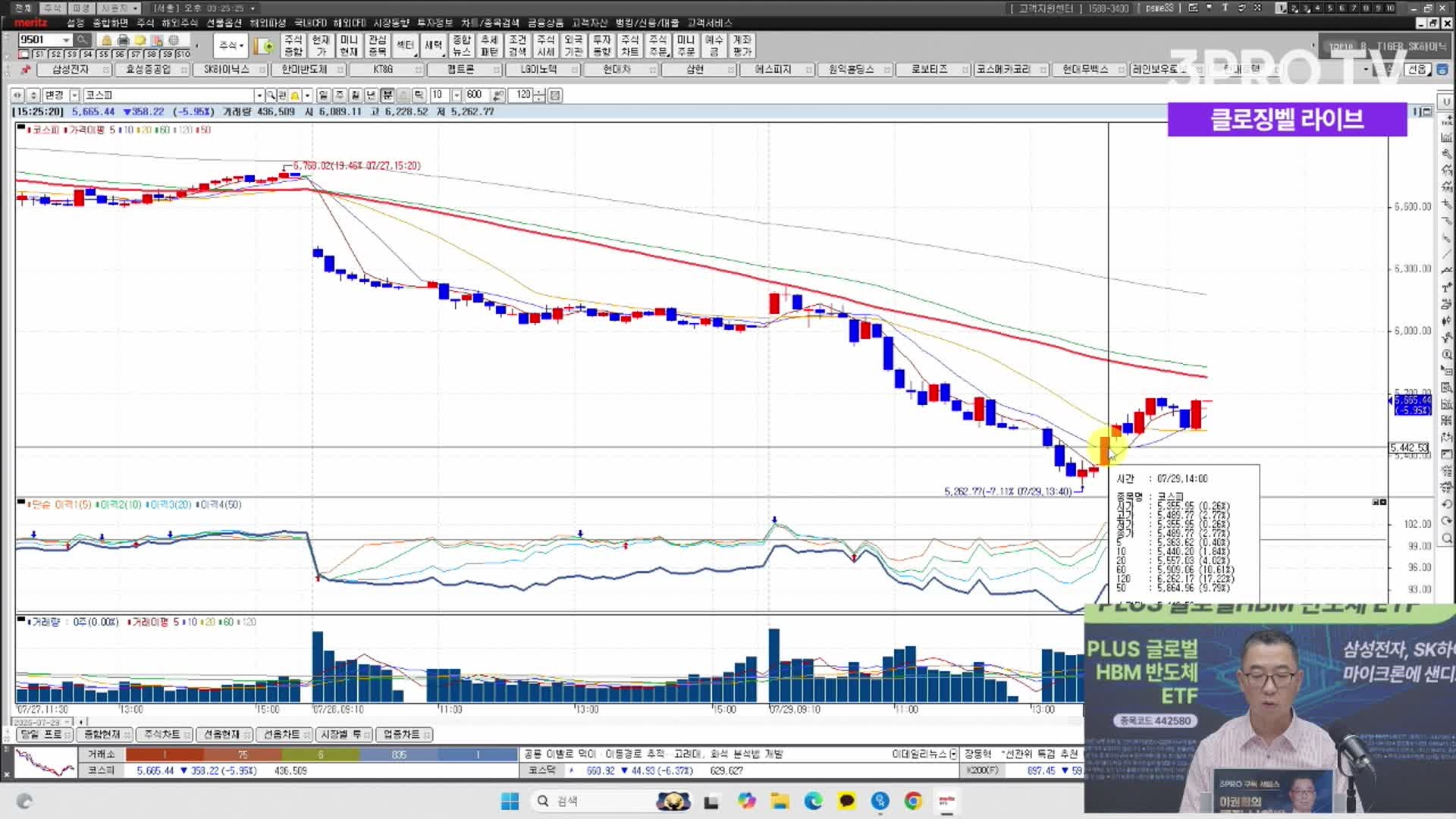The image size is (1456, 819).
Task: Click the symbol search magnifier beside 코스피
Action: click(271, 95)
